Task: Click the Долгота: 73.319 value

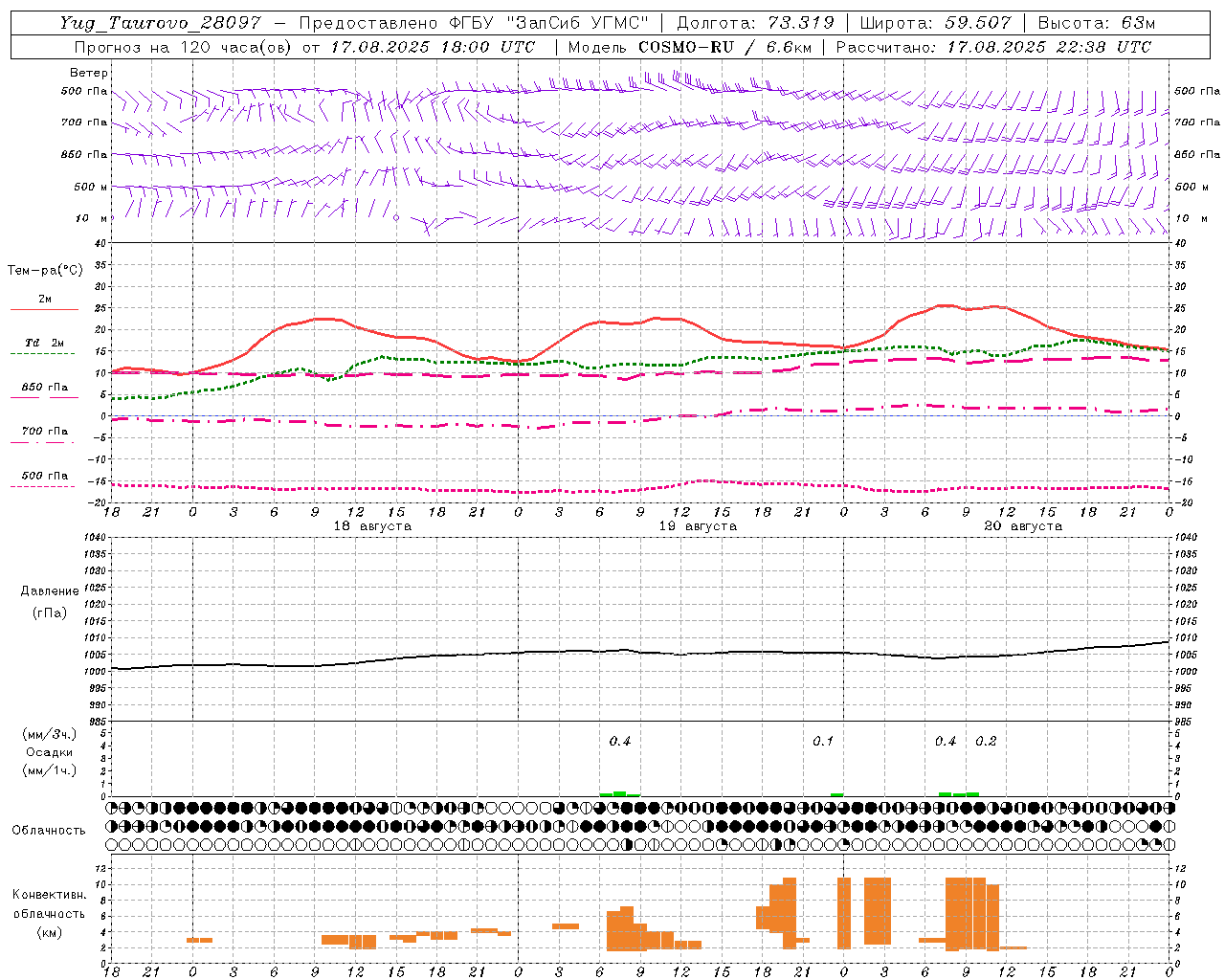Action: 755,23
